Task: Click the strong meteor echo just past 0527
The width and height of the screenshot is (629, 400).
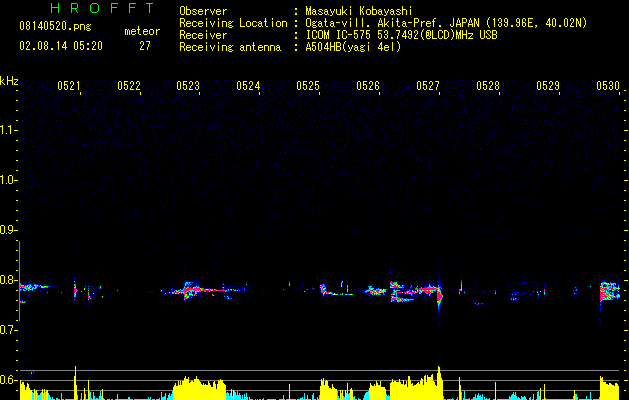Action: tap(439, 296)
